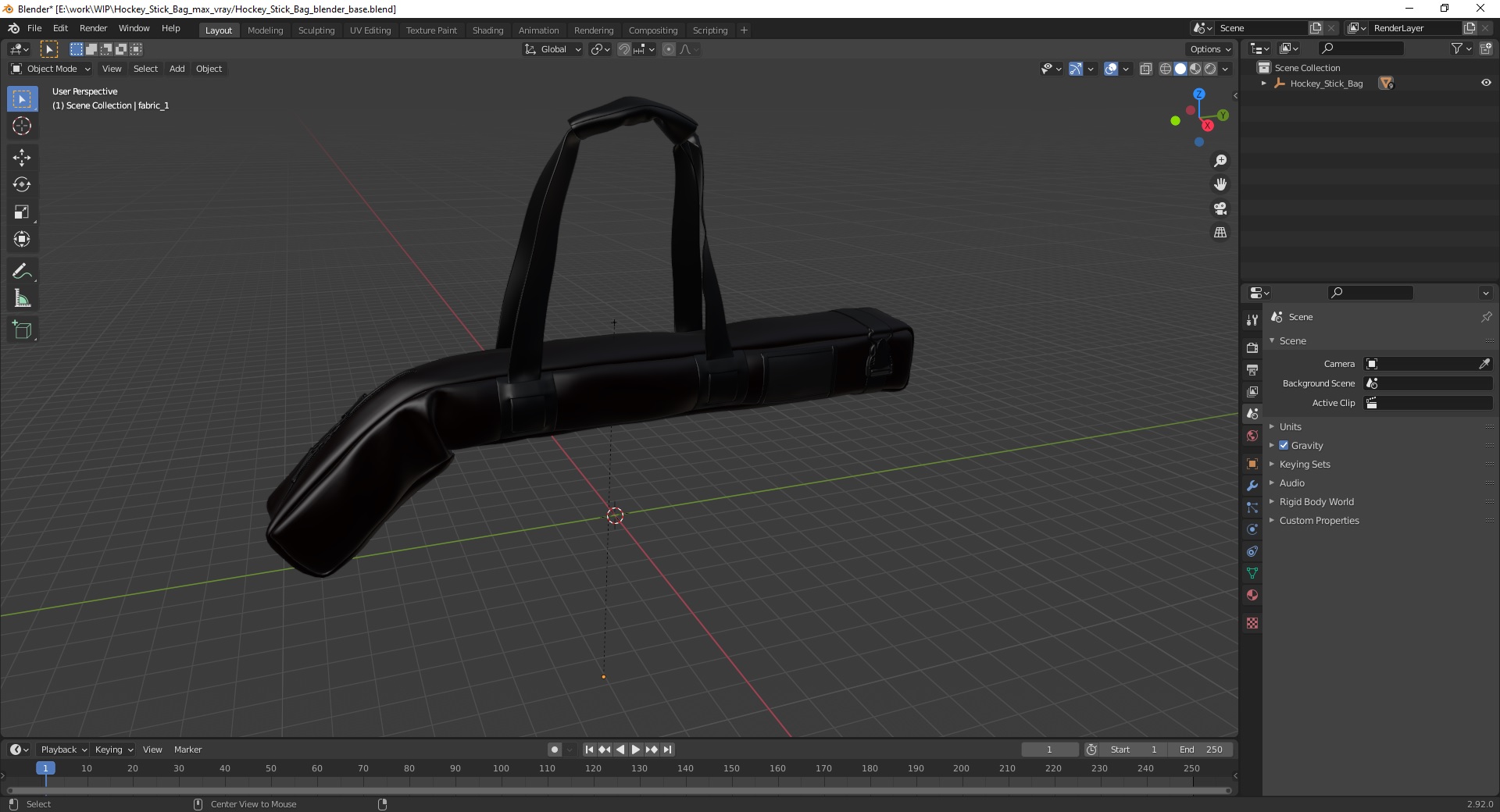Play the animation forward
The width and height of the screenshot is (1500, 812).
click(x=636, y=750)
